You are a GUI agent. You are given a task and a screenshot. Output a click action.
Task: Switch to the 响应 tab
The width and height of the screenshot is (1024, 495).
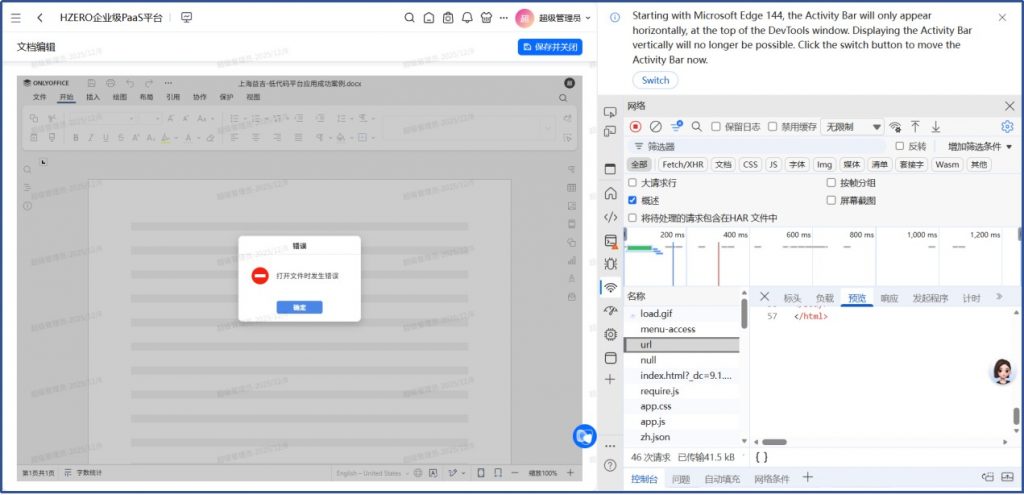tap(889, 298)
